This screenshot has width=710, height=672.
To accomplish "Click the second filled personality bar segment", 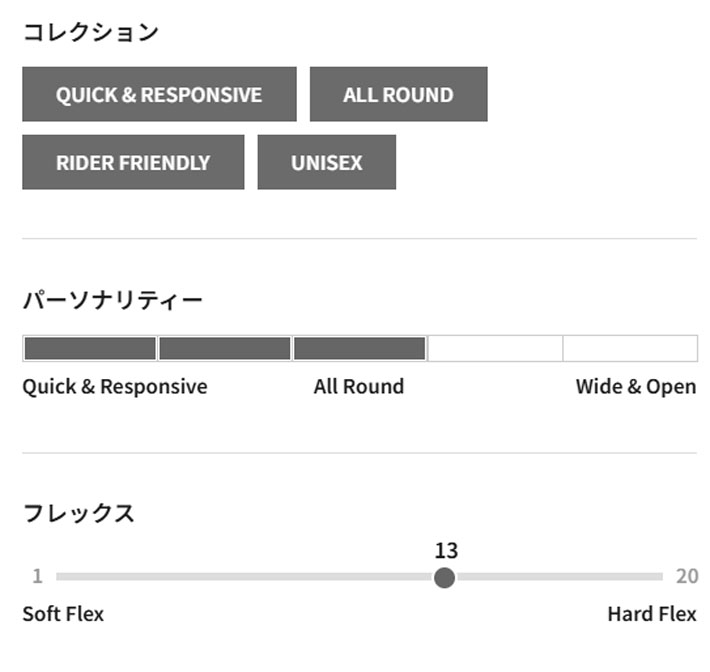I will click(x=225, y=348).
